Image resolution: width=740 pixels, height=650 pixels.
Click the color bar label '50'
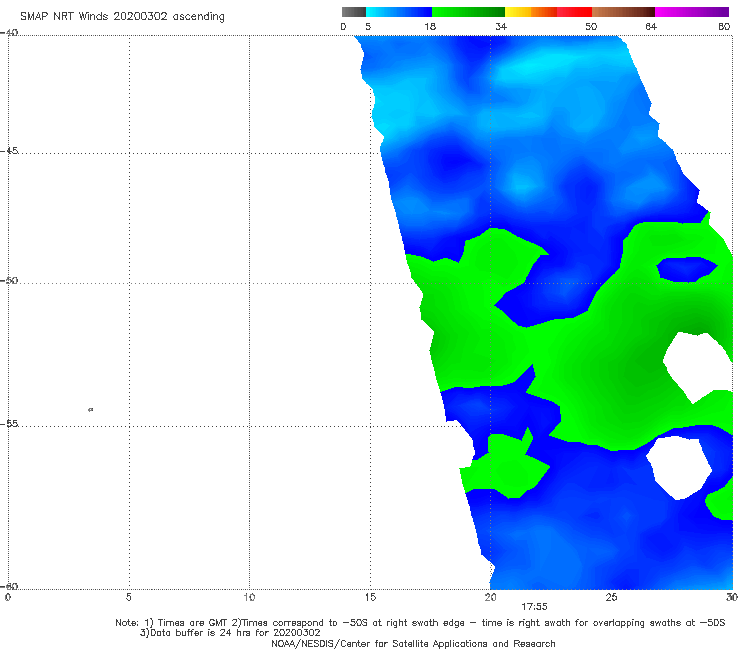coord(591,27)
